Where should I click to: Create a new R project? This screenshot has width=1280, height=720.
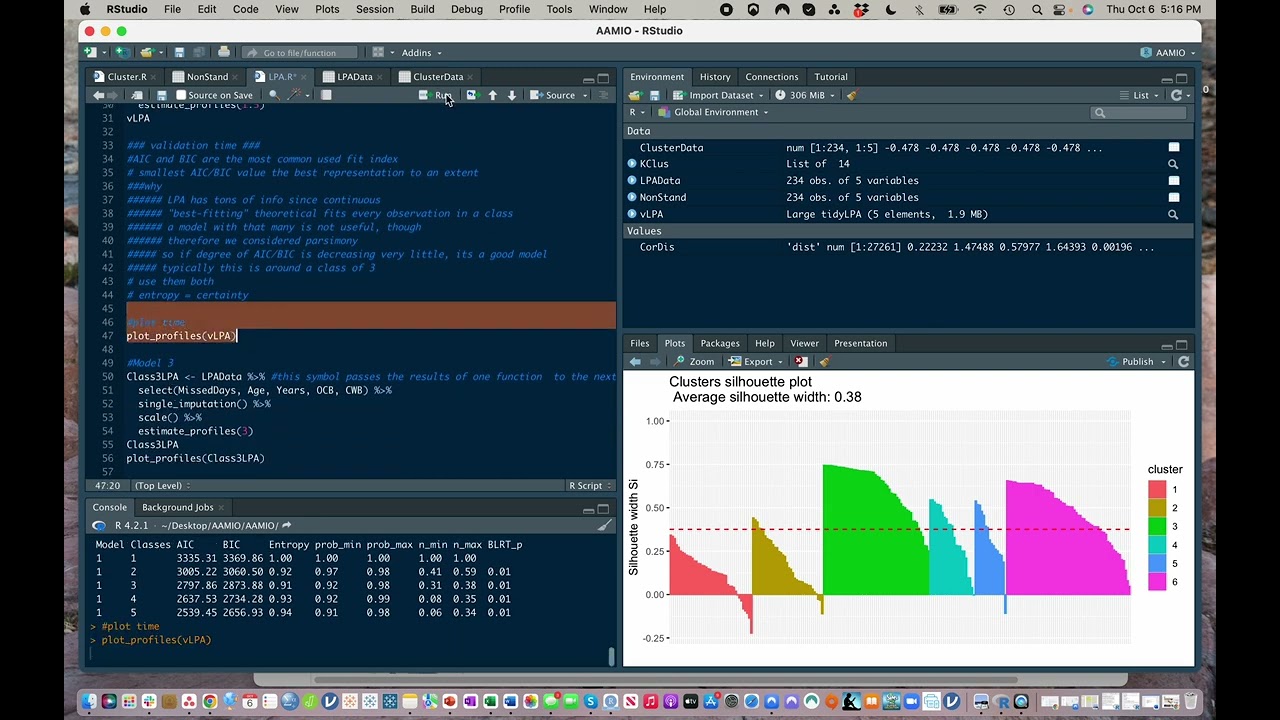pyautogui.click(x=122, y=52)
